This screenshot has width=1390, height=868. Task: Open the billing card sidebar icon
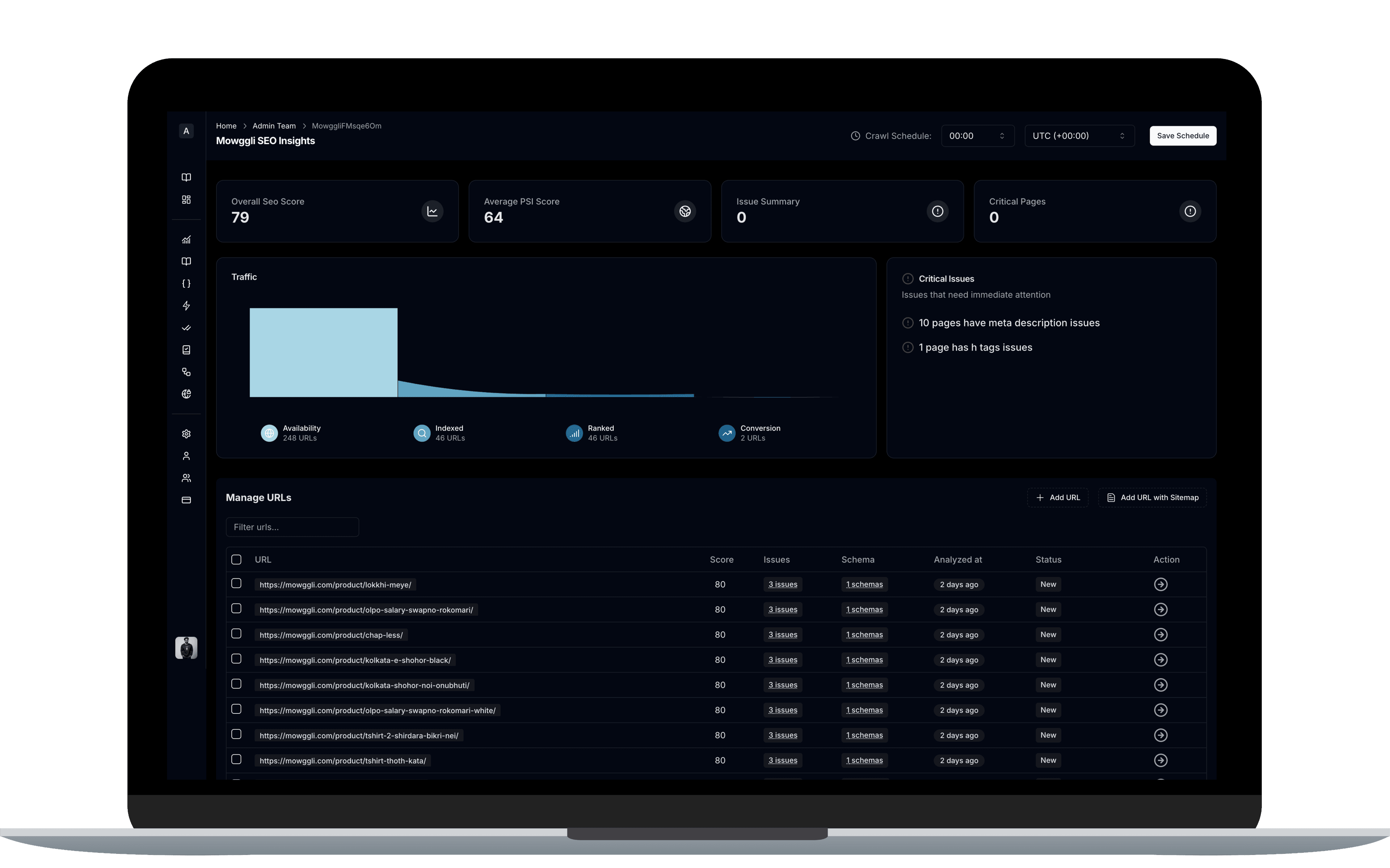186,500
